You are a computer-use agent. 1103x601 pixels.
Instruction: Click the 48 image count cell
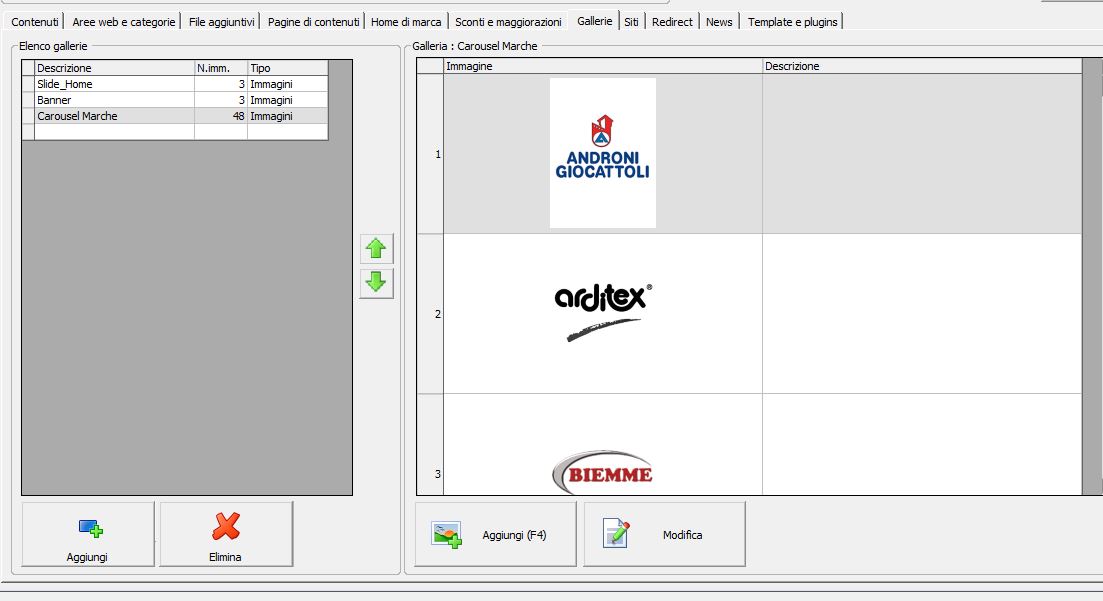[x=221, y=116]
